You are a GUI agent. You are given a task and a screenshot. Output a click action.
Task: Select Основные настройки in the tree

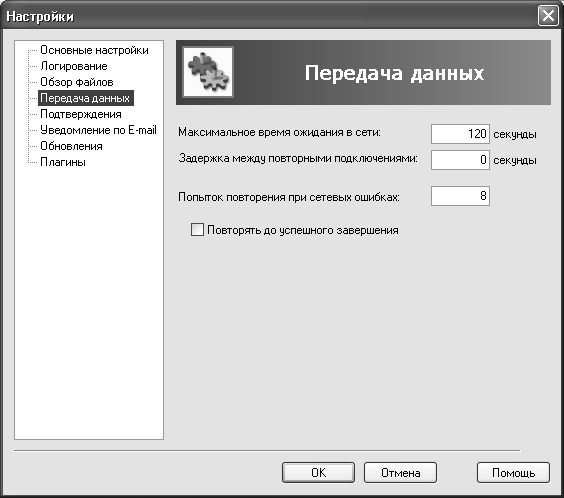point(94,50)
